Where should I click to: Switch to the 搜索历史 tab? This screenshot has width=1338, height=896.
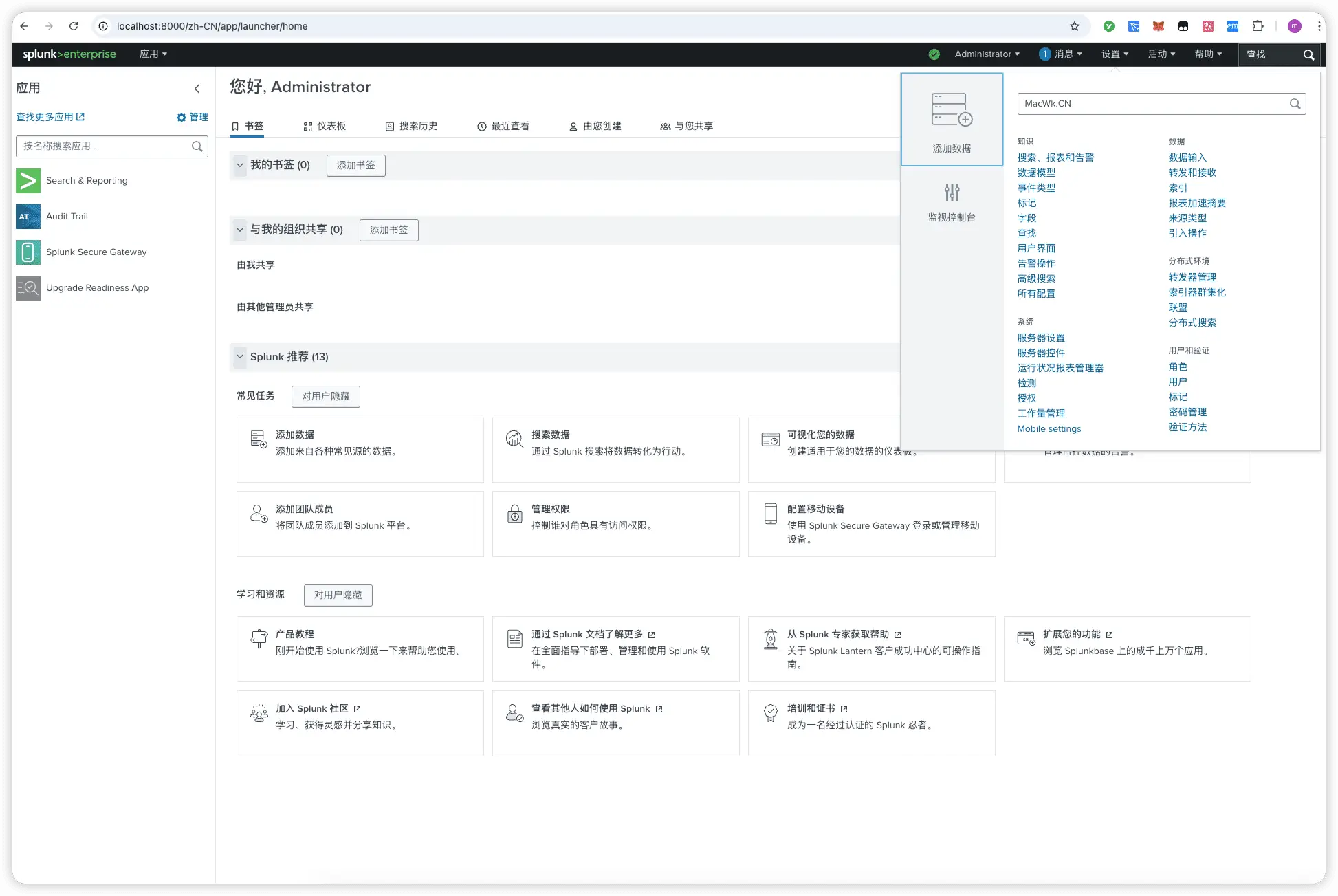click(x=411, y=127)
